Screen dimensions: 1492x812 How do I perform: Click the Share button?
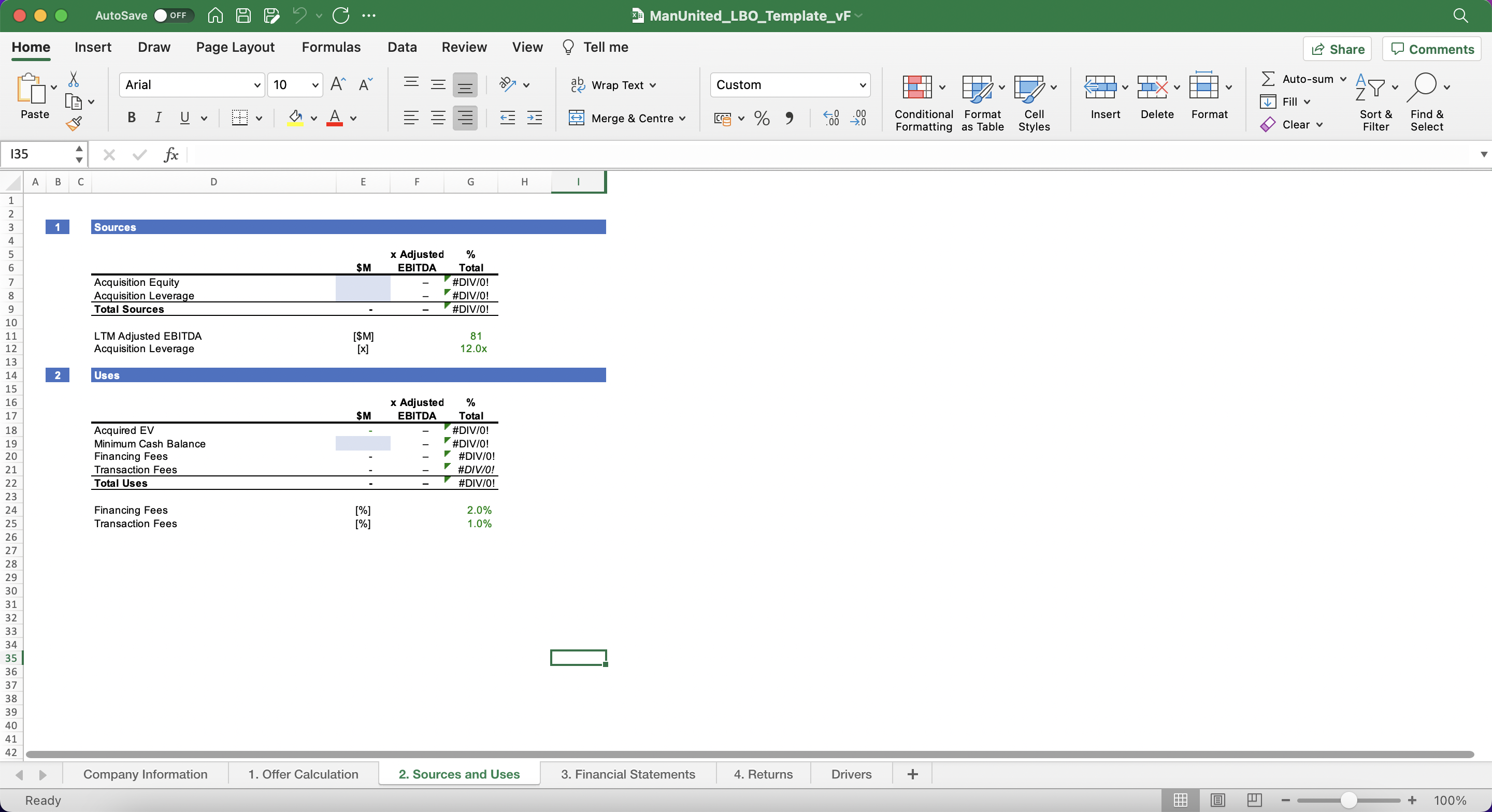click(1337, 49)
